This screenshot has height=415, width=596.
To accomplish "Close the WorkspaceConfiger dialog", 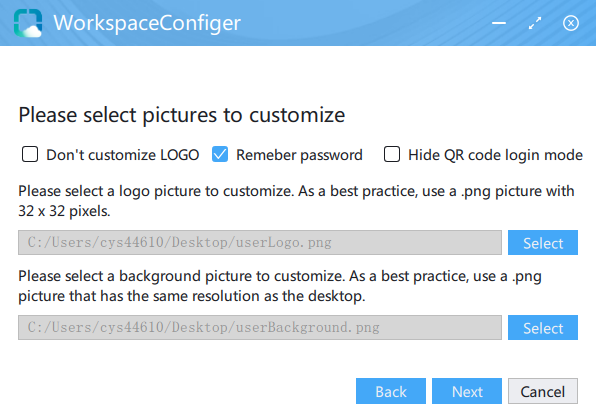I will pyautogui.click(x=571, y=23).
